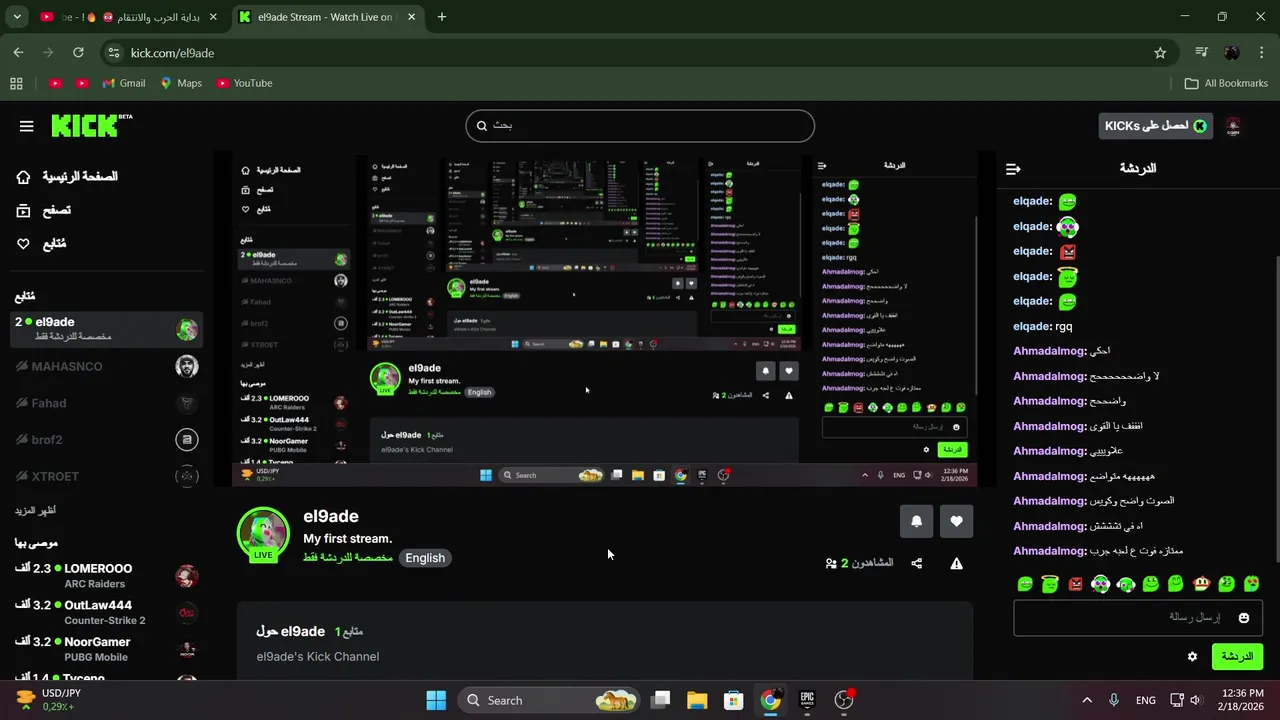Select Fahad channel in sidebar
The height and width of the screenshot is (720, 1280).
[106, 403]
